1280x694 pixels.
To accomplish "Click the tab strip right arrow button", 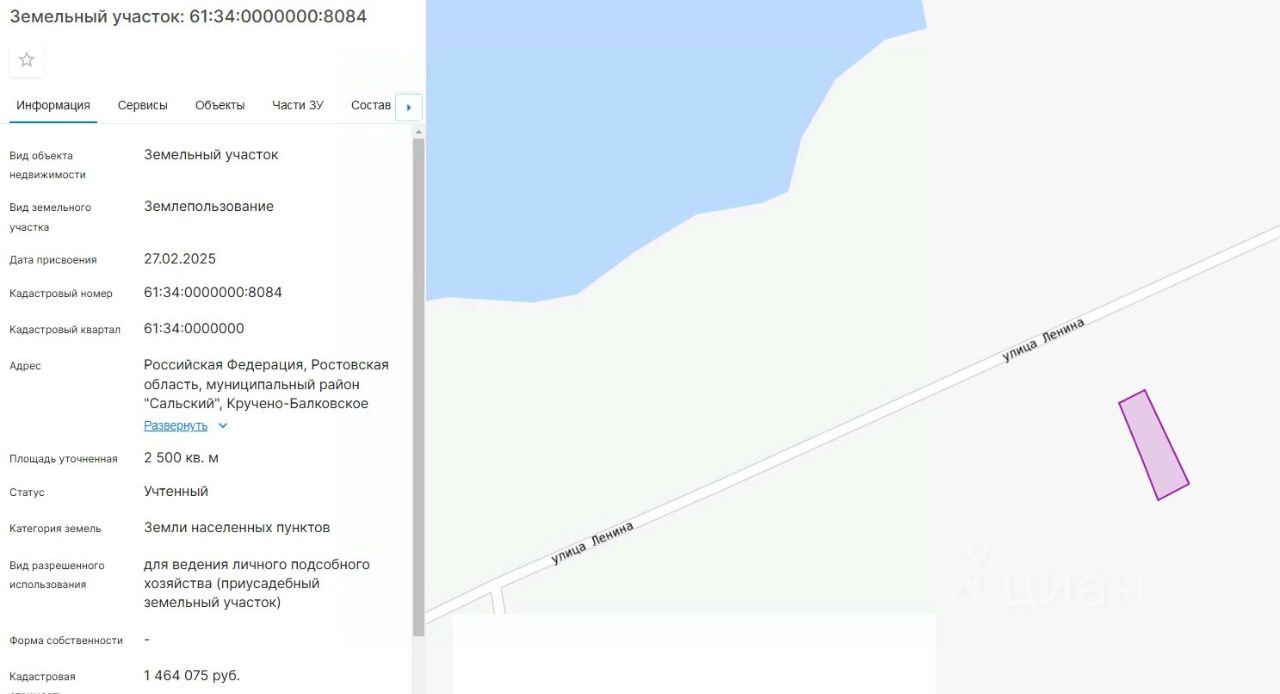I will pos(409,107).
